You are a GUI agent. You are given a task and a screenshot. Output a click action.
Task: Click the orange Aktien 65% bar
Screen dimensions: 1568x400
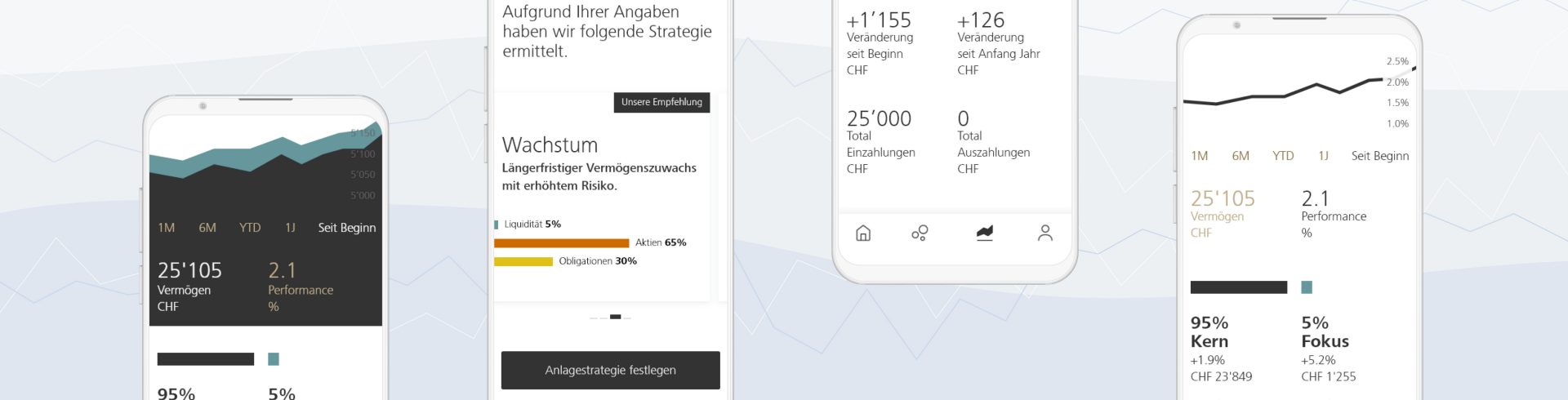point(562,243)
